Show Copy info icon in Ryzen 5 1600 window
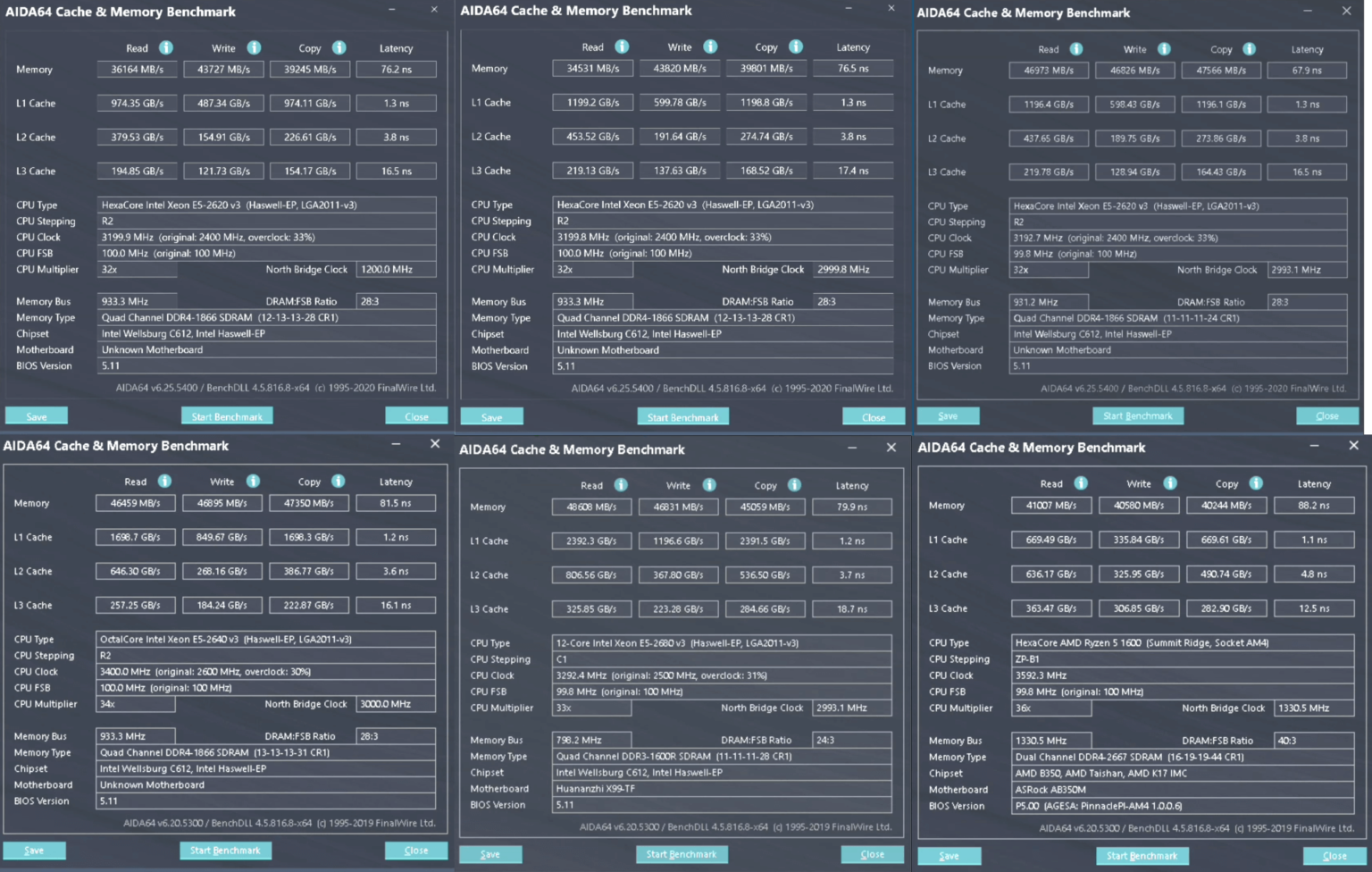1372x872 pixels. (x=1256, y=483)
